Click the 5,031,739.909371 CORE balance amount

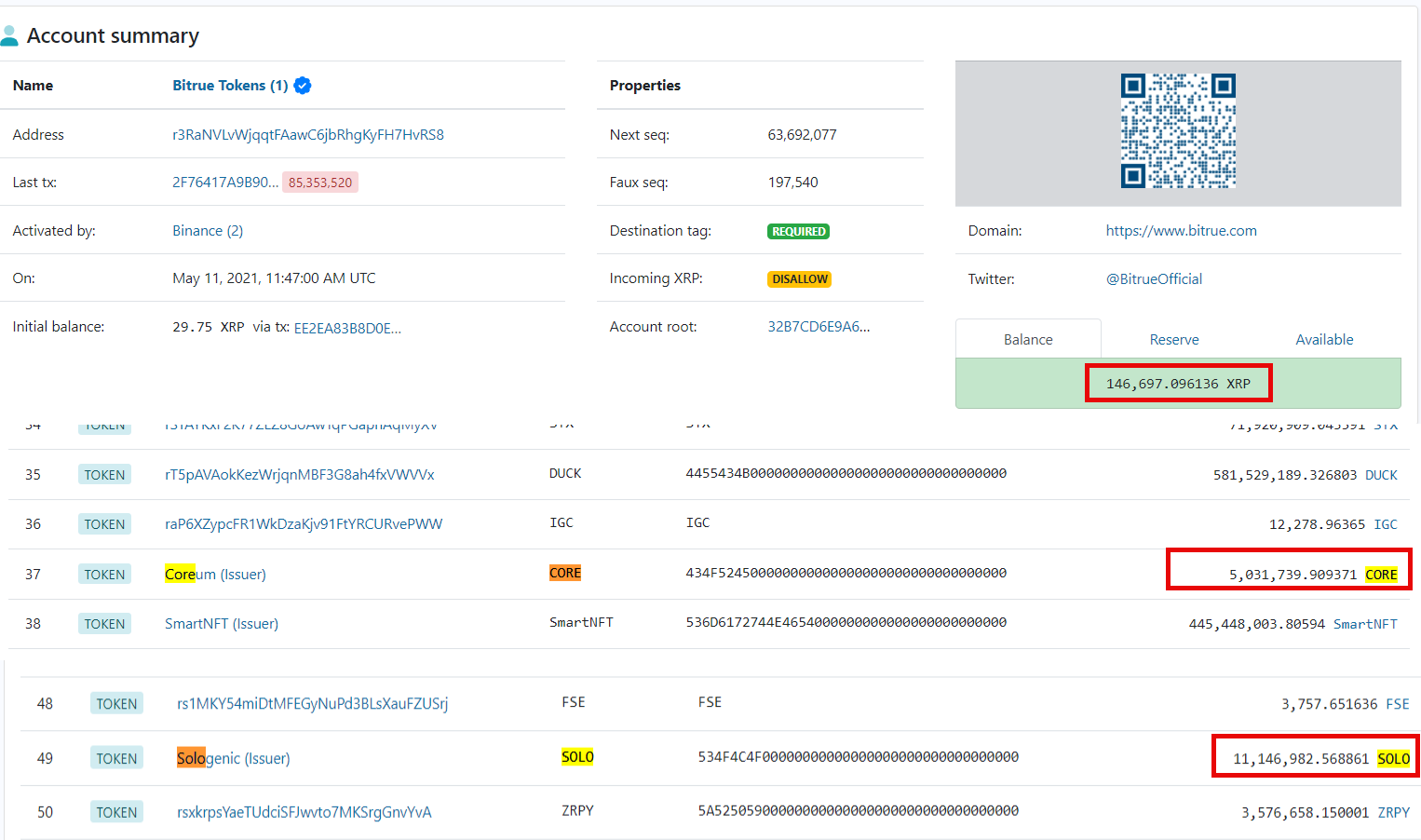[1292, 575]
